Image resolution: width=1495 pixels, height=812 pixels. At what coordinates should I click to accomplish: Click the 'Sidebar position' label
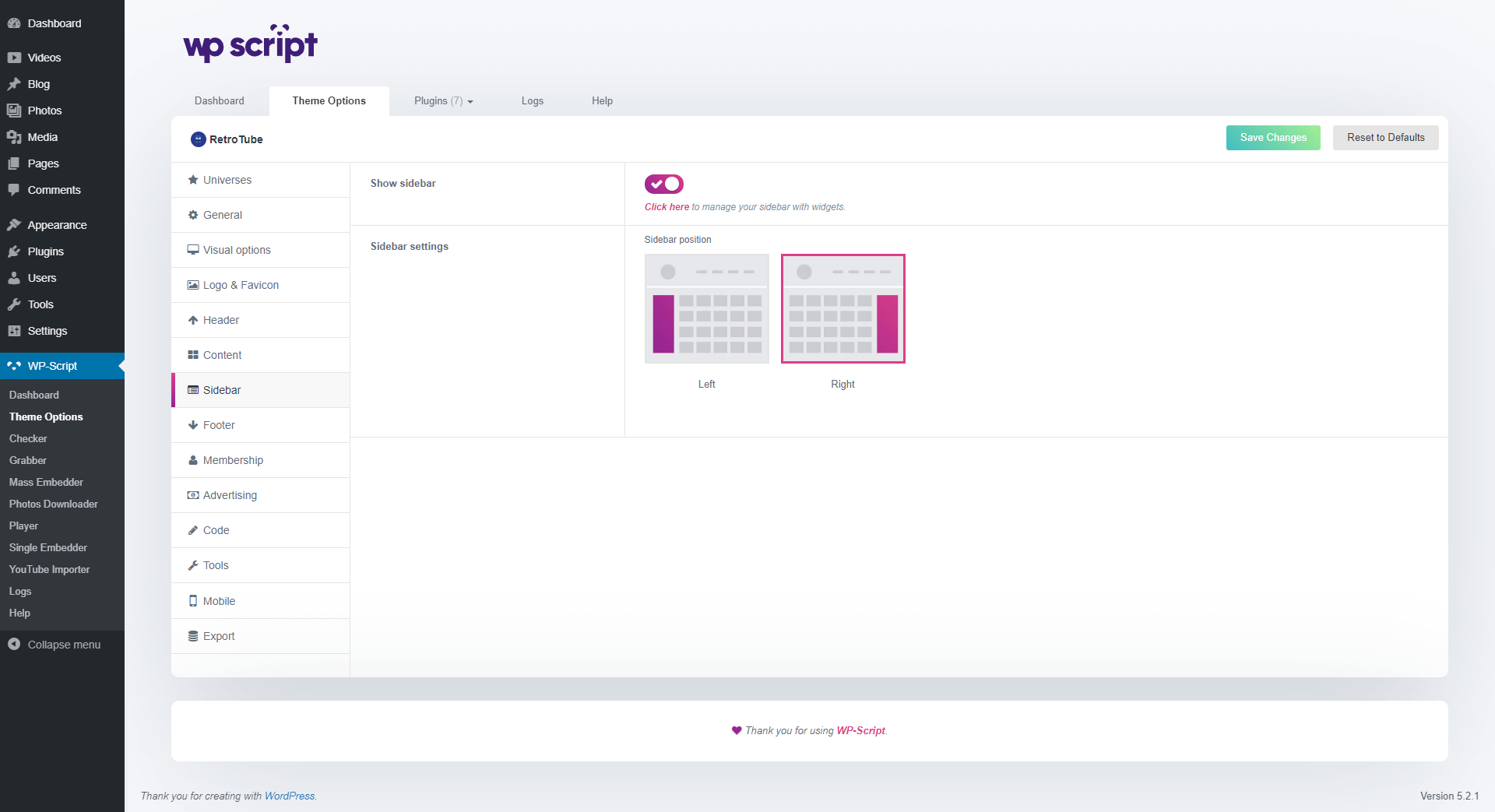[677, 240]
